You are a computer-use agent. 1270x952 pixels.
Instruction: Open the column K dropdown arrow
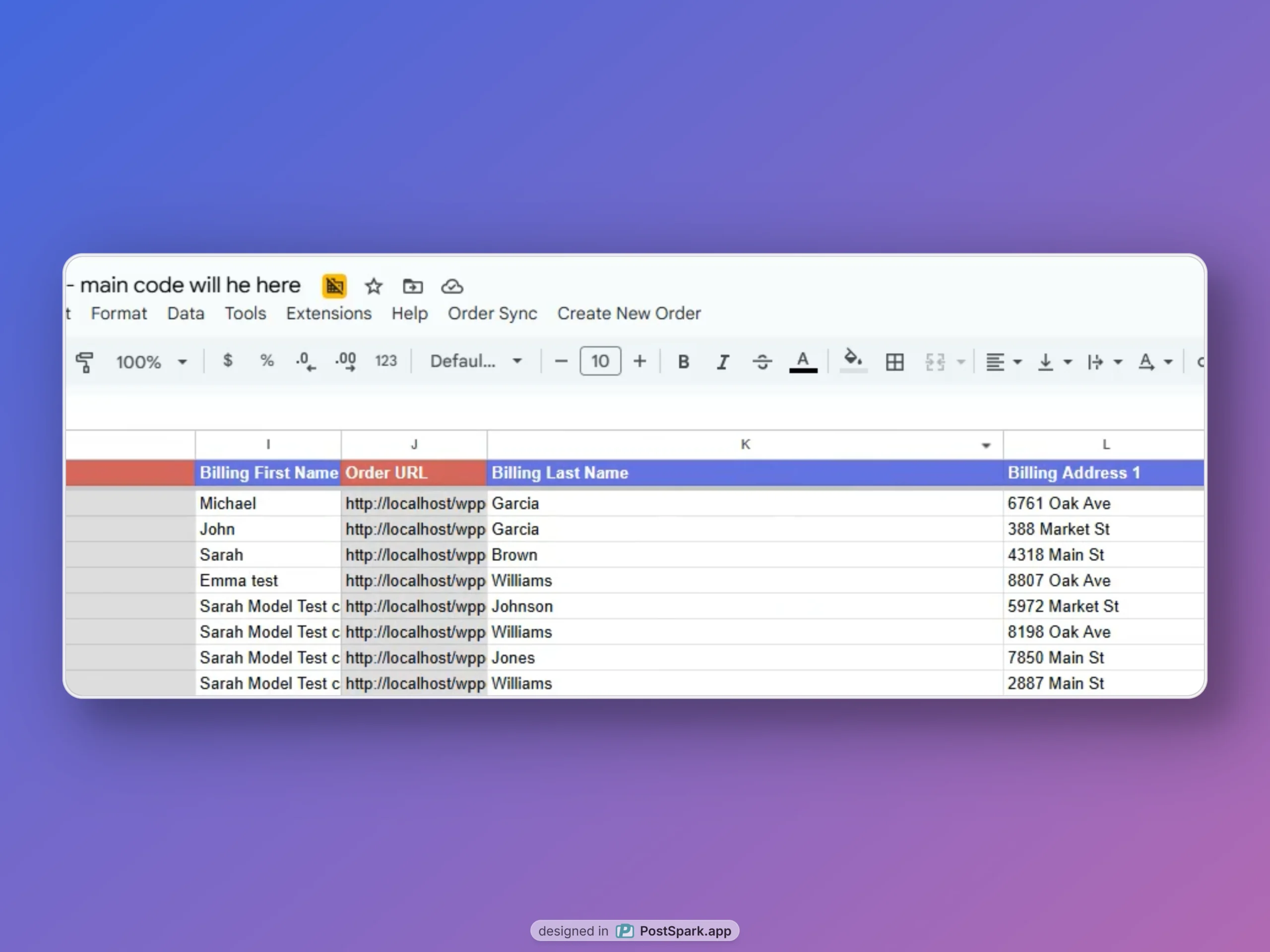coord(986,445)
